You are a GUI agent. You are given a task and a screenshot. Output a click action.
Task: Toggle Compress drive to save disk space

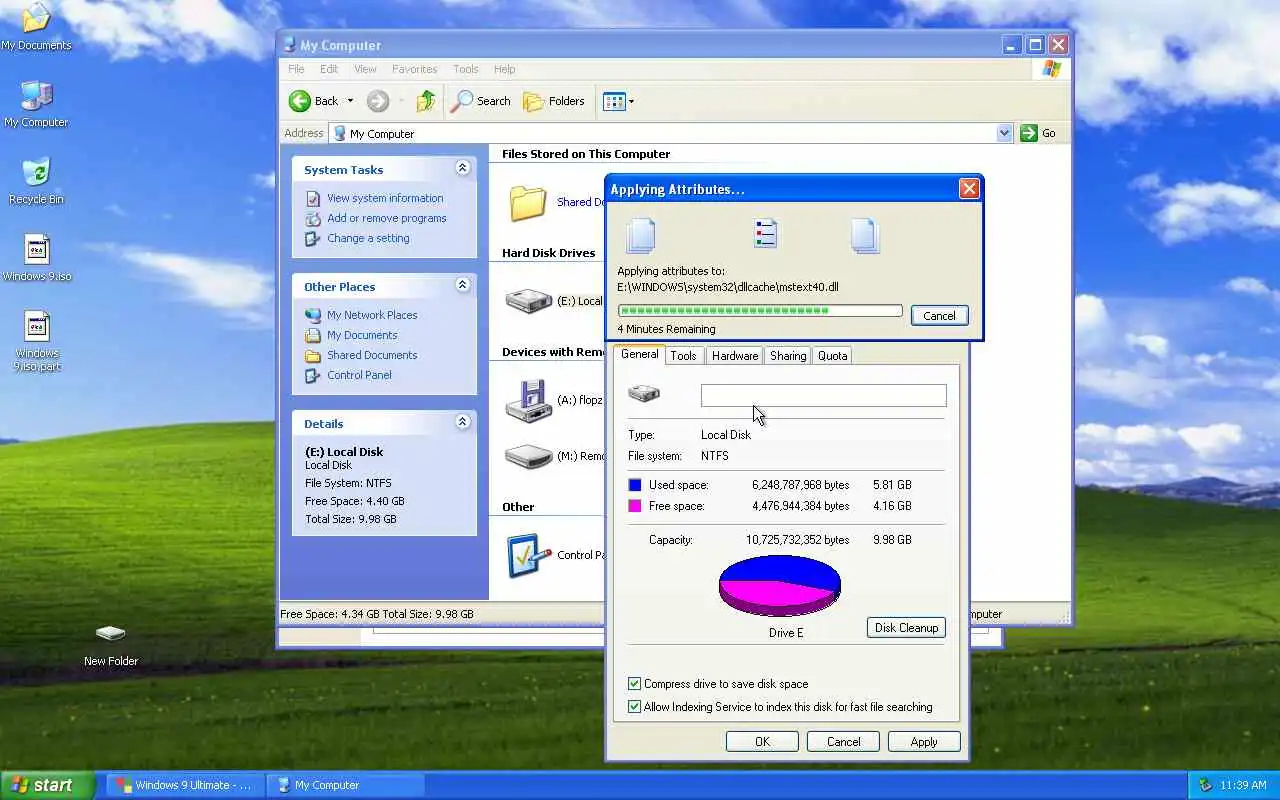(x=634, y=684)
